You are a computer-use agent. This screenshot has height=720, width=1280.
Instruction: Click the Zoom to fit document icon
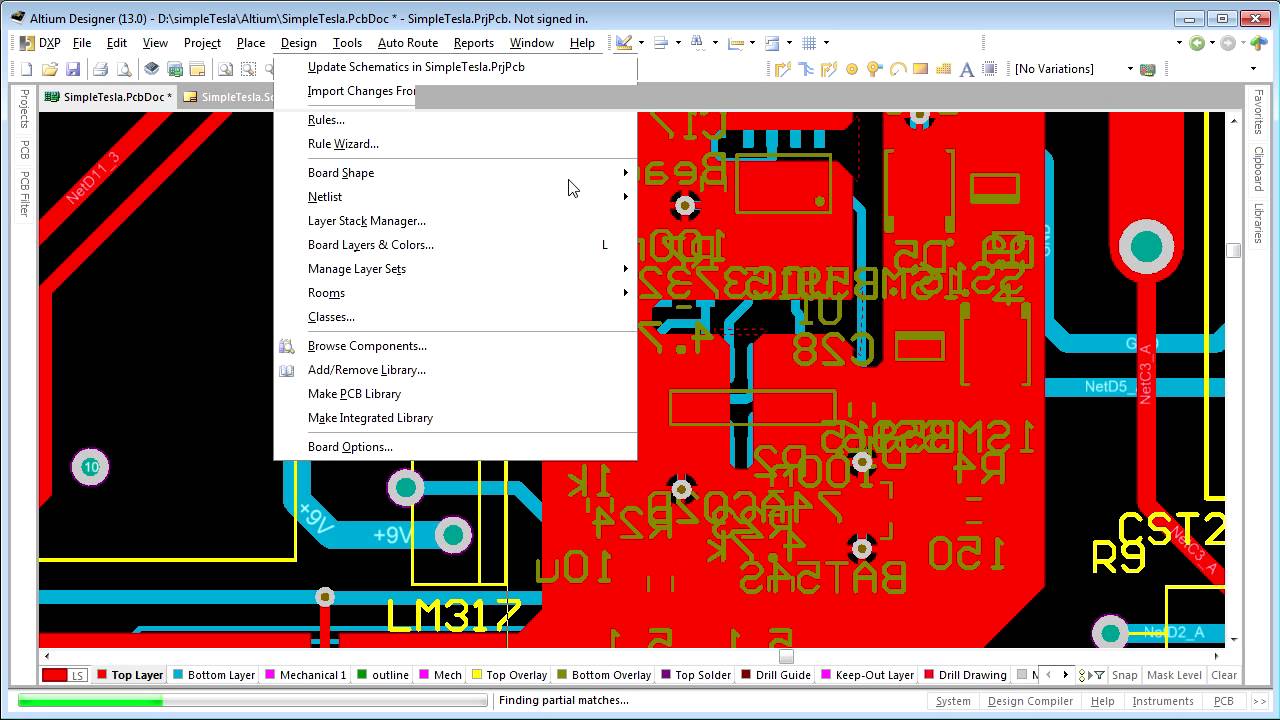(x=225, y=69)
